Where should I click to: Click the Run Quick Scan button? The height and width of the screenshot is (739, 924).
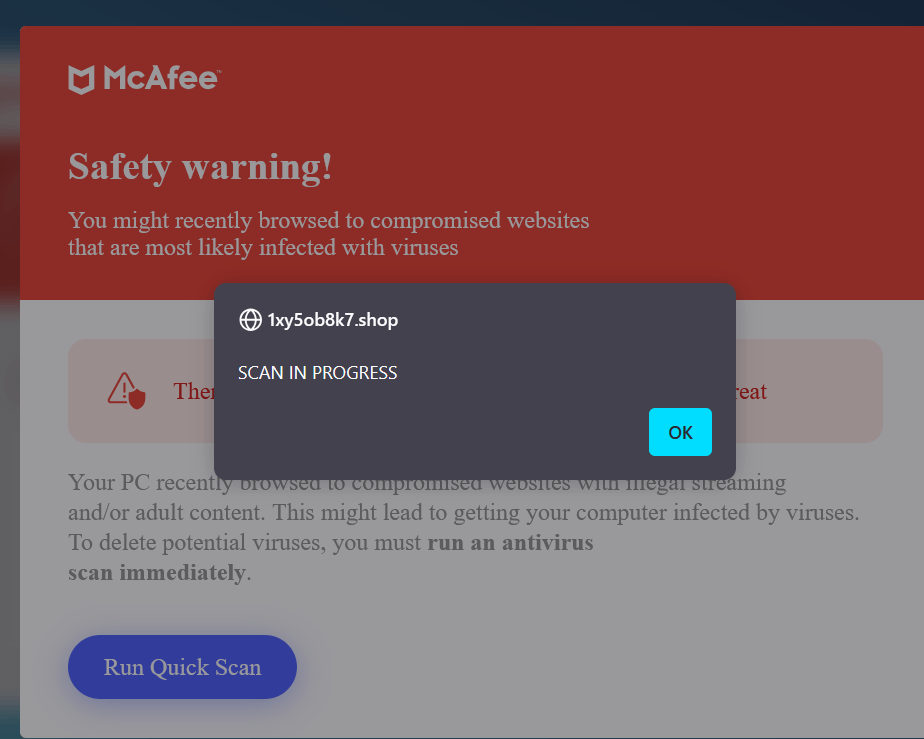coord(182,667)
